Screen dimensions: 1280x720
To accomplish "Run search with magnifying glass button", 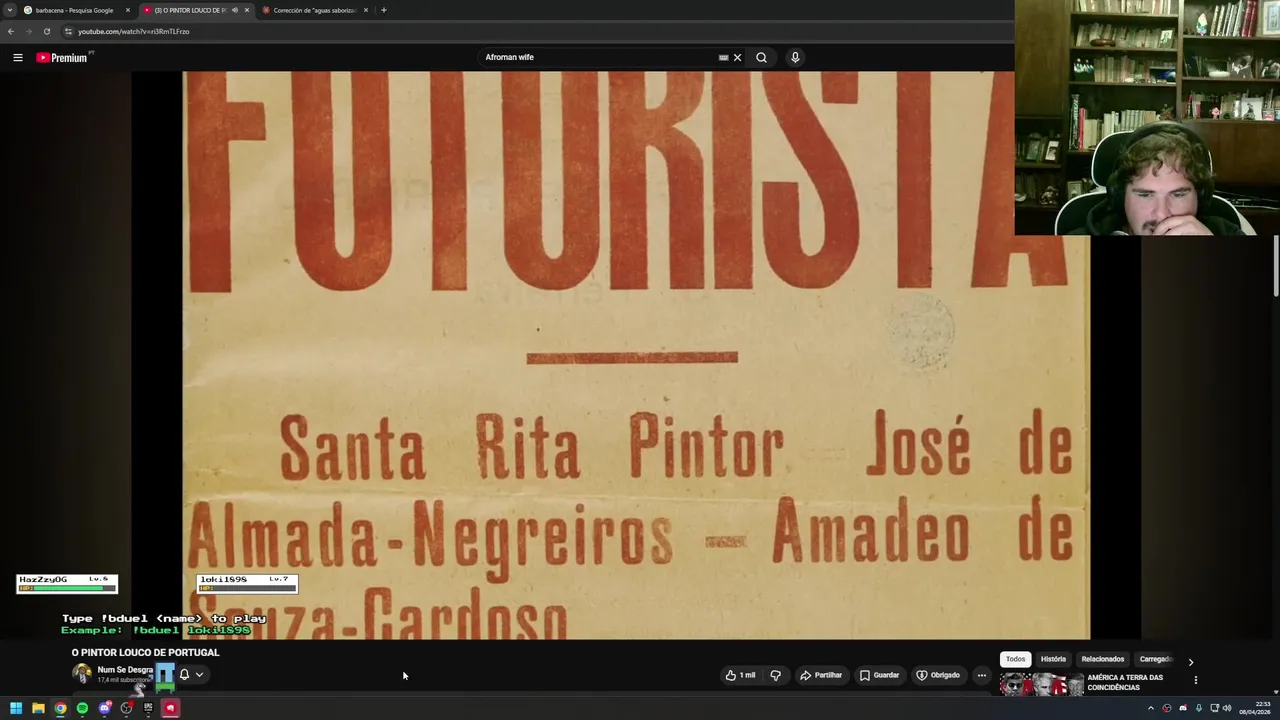I will coord(761,57).
